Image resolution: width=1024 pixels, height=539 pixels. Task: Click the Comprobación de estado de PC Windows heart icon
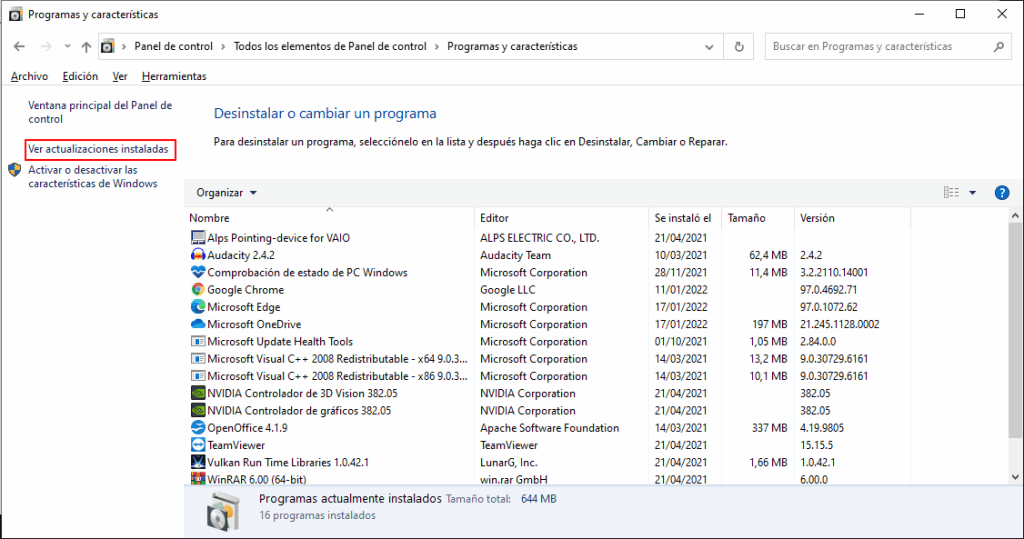pos(197,272)
